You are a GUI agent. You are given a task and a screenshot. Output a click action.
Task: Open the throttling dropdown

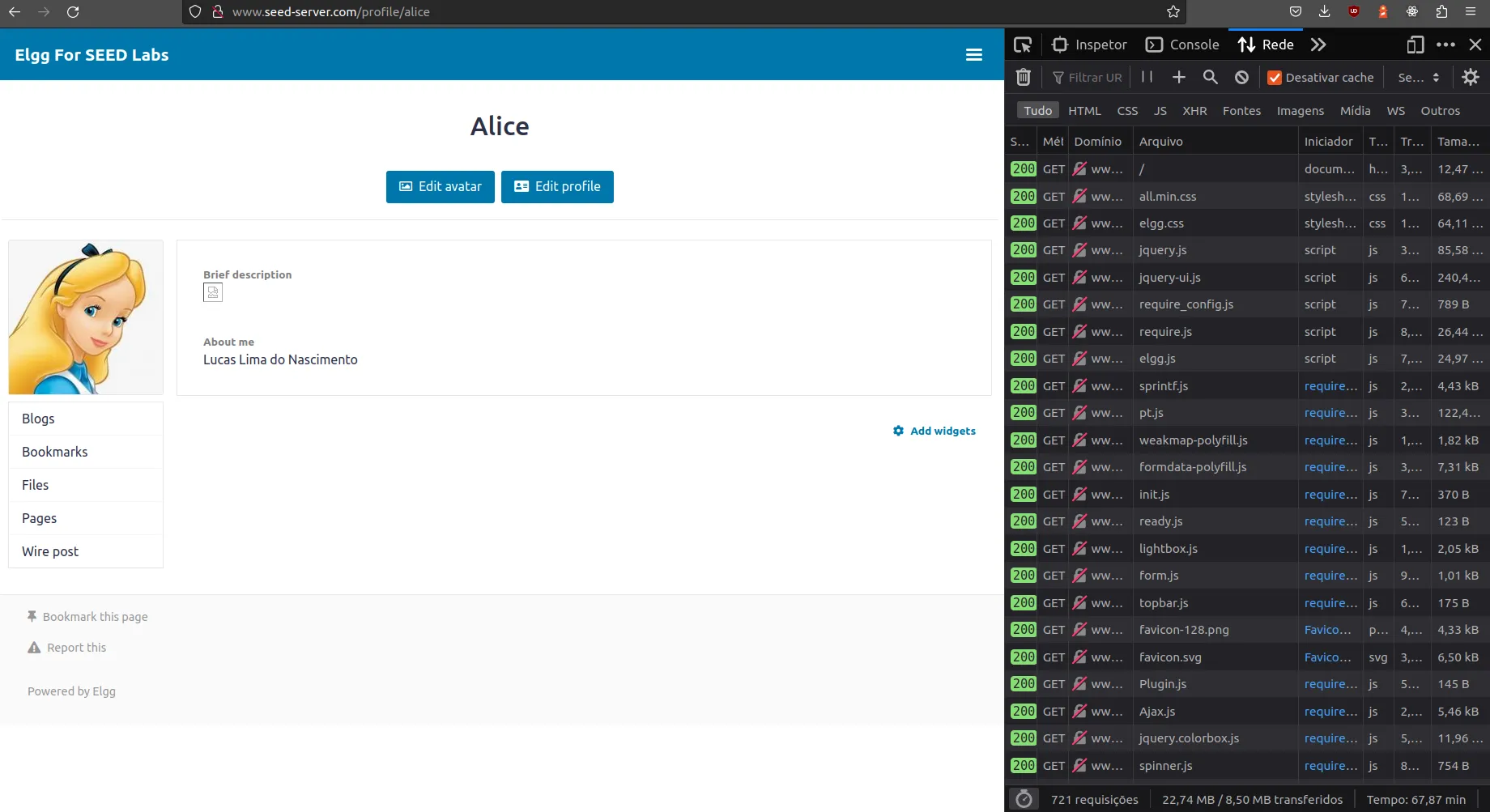pos(1418,78)
